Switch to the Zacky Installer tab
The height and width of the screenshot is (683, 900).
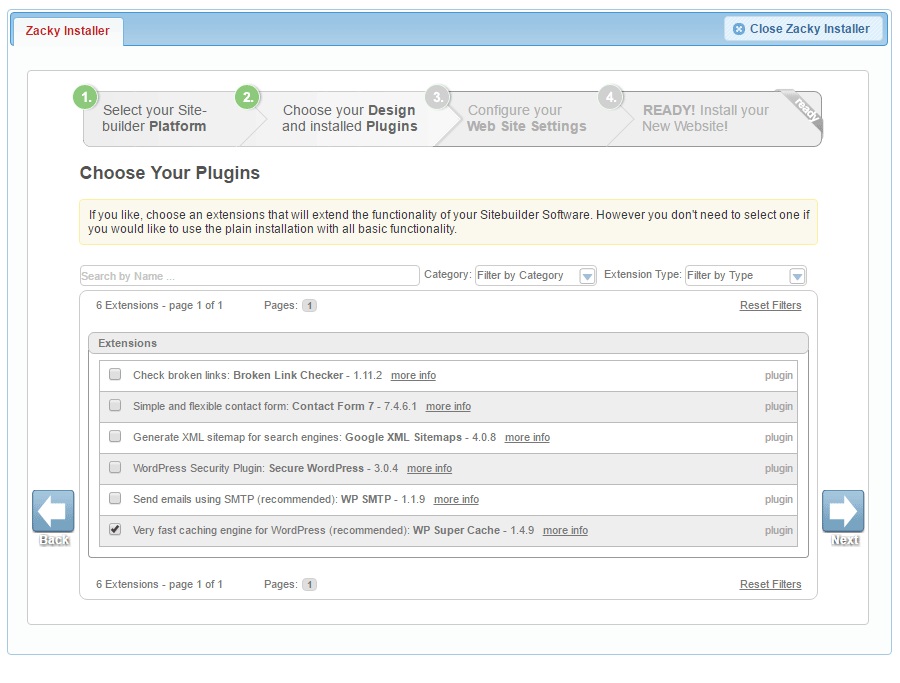pyautogui.click(x=68, y=31)
